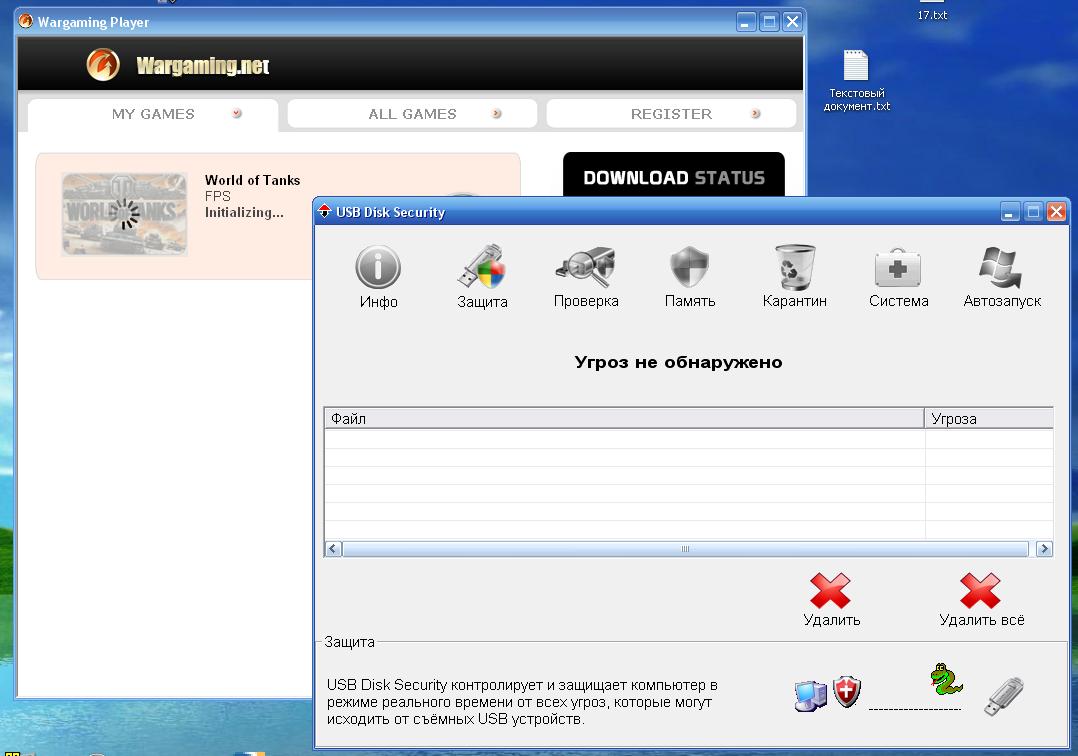The image size is (1078, 756).
Task: Open the Защита shield section
Action: pyautogui.click(x=482, y=276)
